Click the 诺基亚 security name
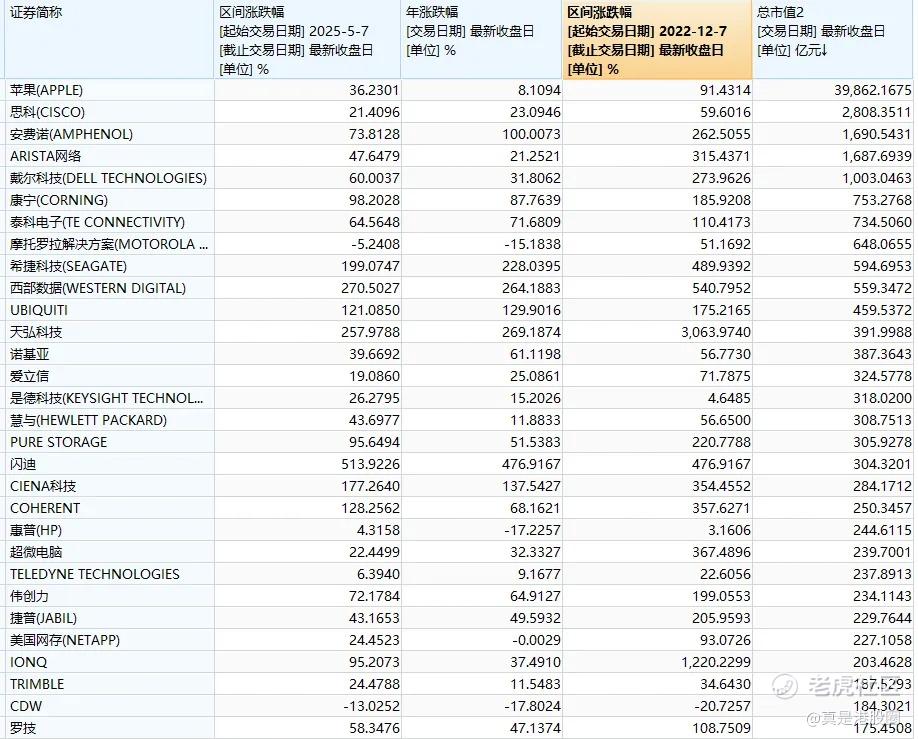Viewport: 918px width, 739px height. tap(29, 354)
